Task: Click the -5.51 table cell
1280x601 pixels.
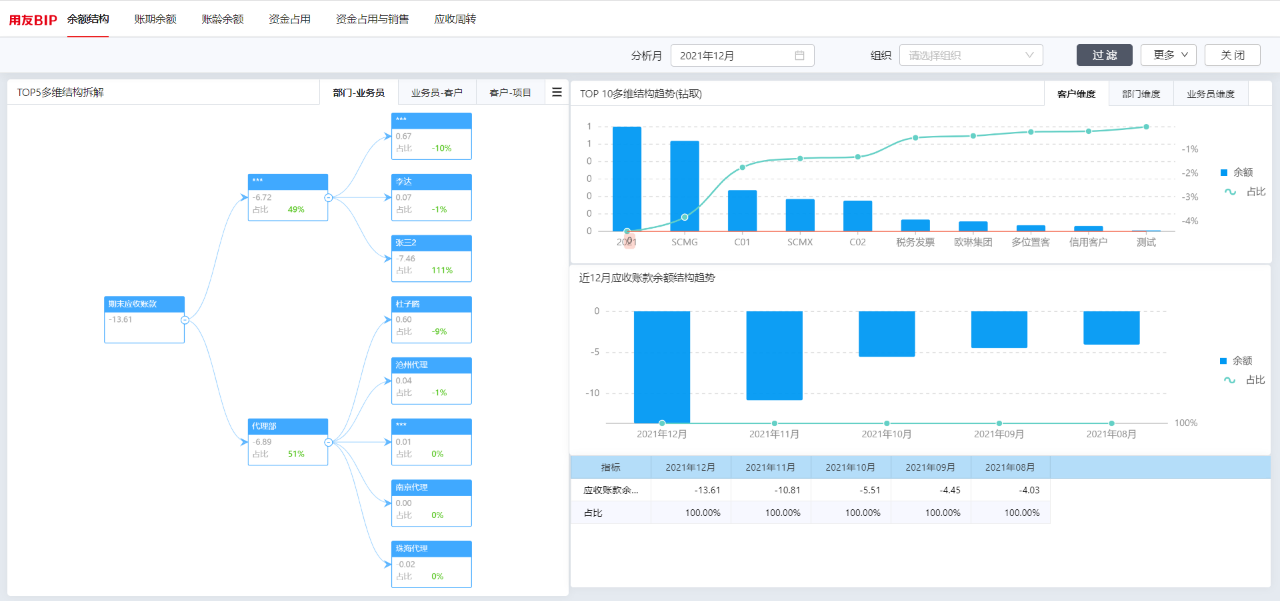Action: tap(851, 490)
